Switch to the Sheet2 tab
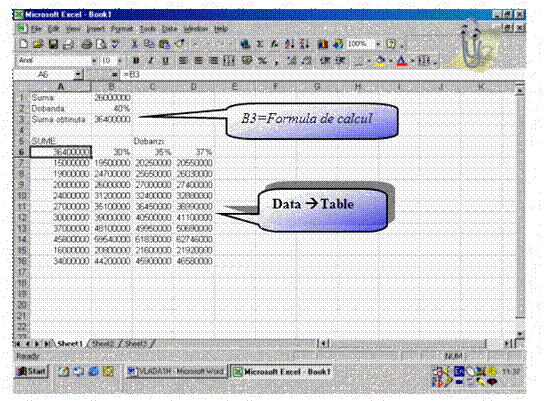Image resolution: width=544 pixels, height=401 pixels. click(103, 344)
